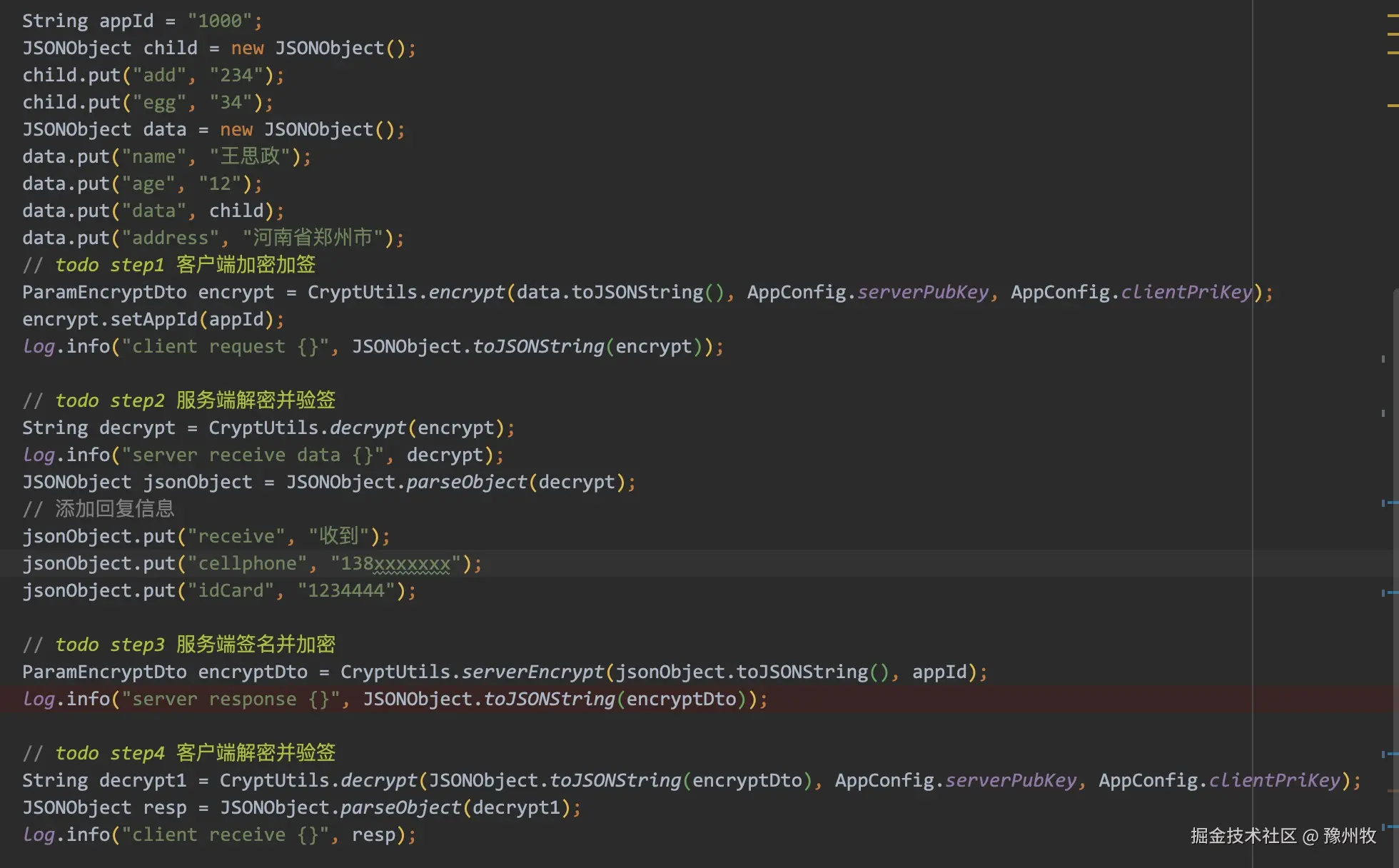Image resolution: width=1399 pixels, height=868 pixels.
Task: Click the serverPubKey field in the step1 encrypt call
Action: pyautogui.click(x=922, y=292)
